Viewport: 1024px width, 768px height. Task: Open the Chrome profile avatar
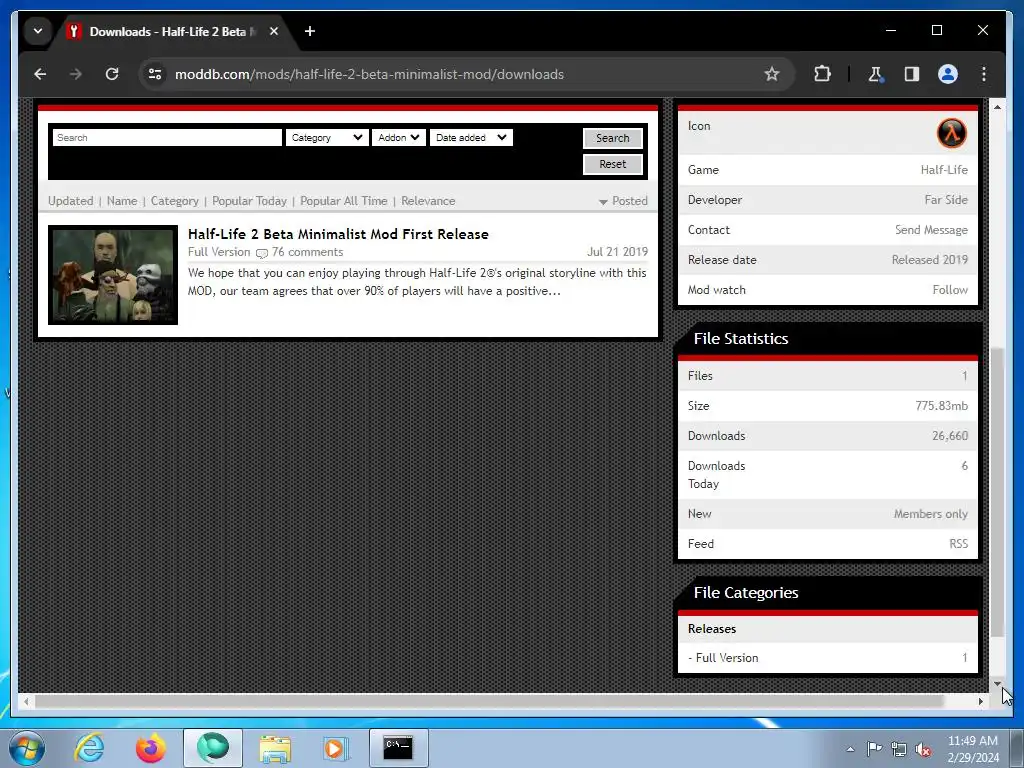pos(948,74)
